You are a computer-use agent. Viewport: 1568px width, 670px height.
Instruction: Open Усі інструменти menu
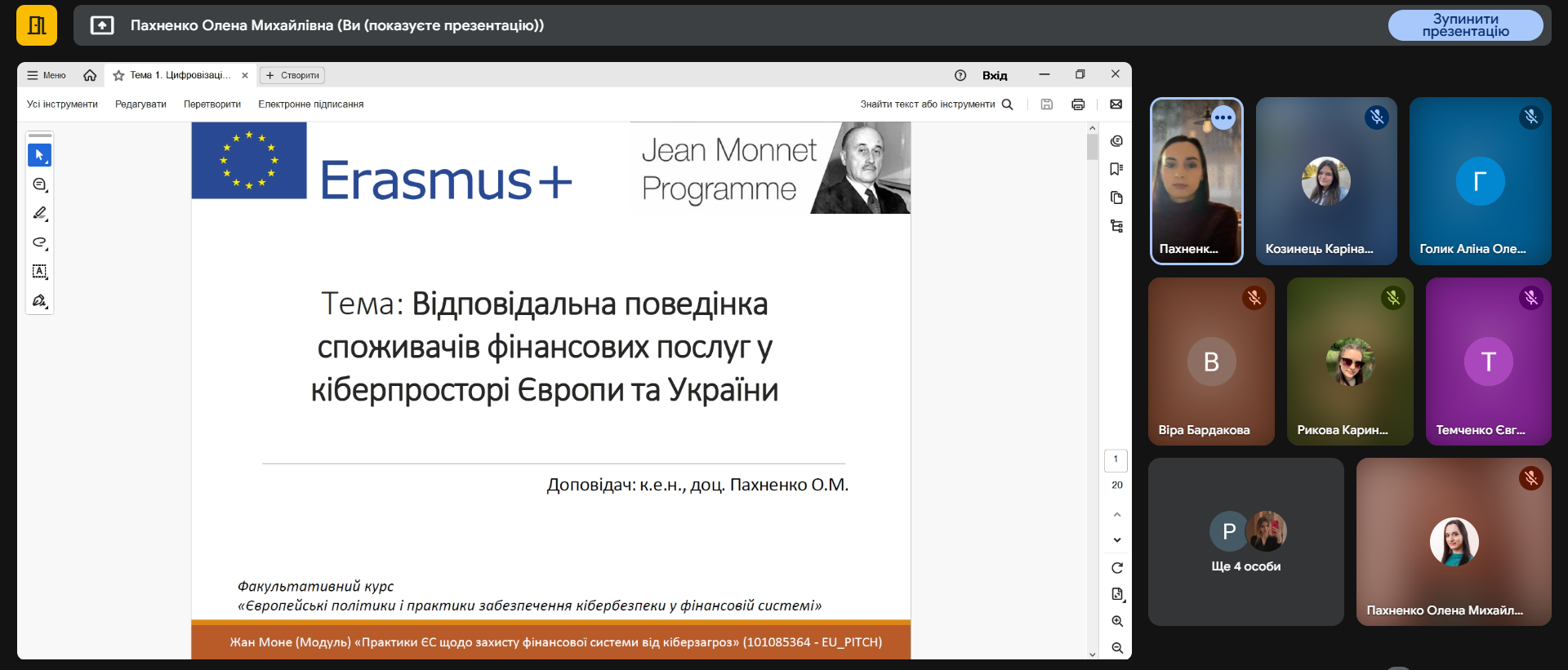[62, 104]
